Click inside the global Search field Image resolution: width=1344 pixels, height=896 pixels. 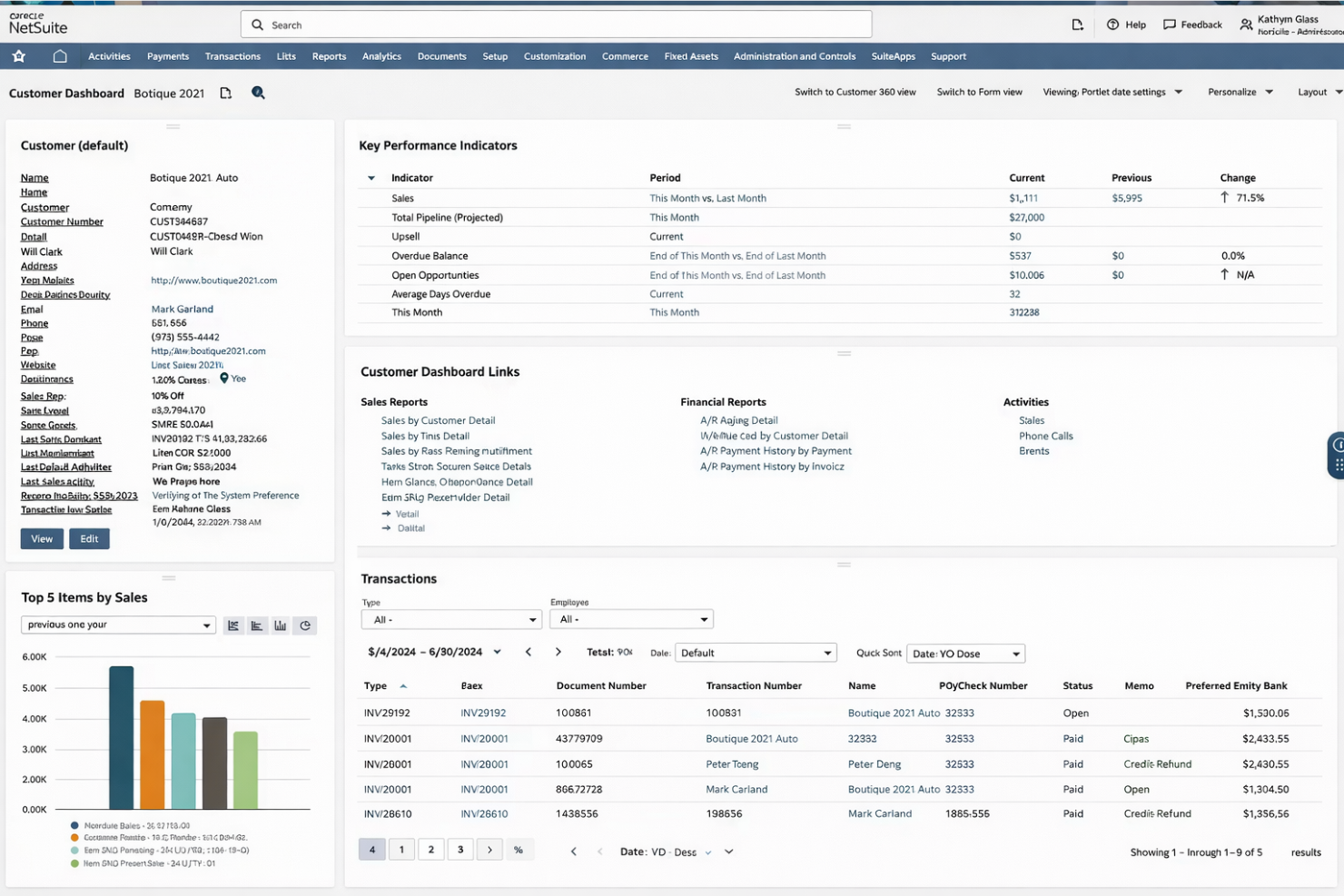(x=554, y=25)
